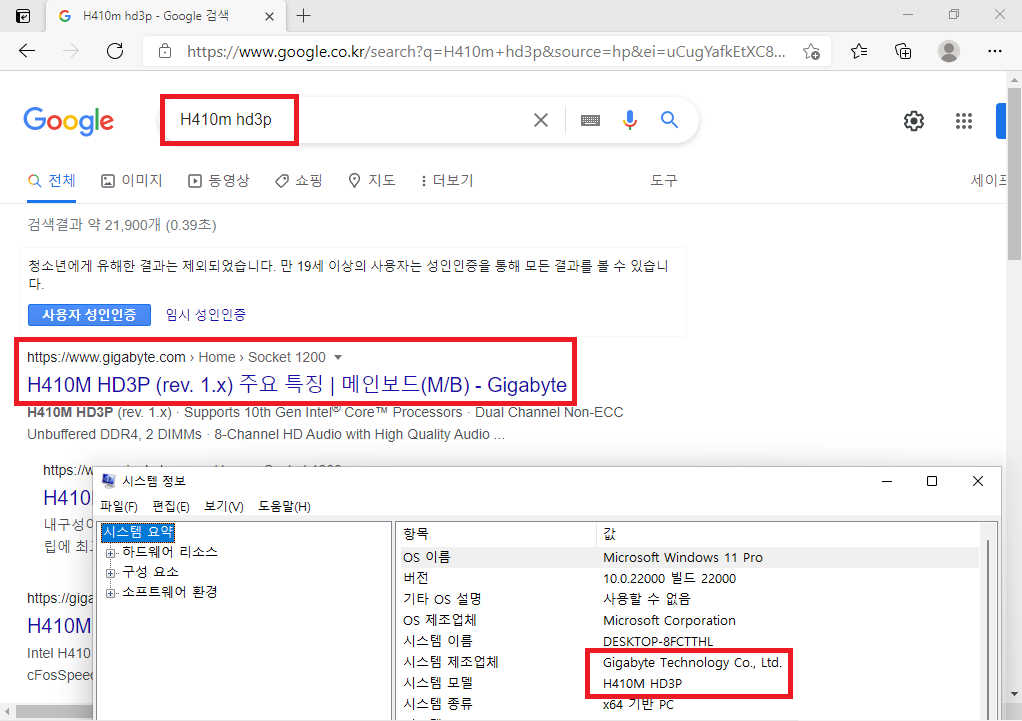The height and width of the screenshot is (721, 1022).
Task: Click the Microsoft Corporation value
Action: (669, 621)
